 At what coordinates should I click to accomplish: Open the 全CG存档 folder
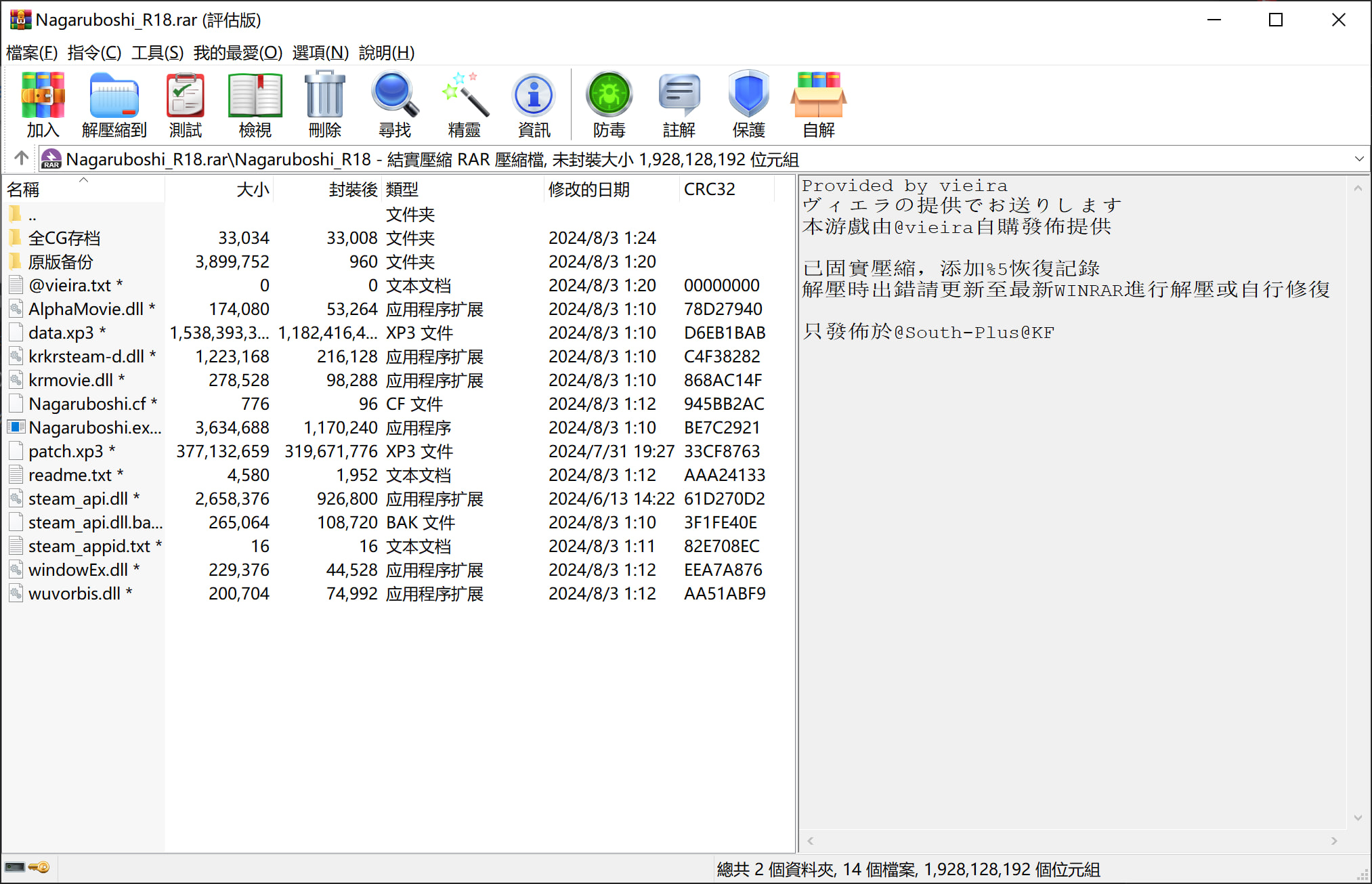[x=64, y=238]
